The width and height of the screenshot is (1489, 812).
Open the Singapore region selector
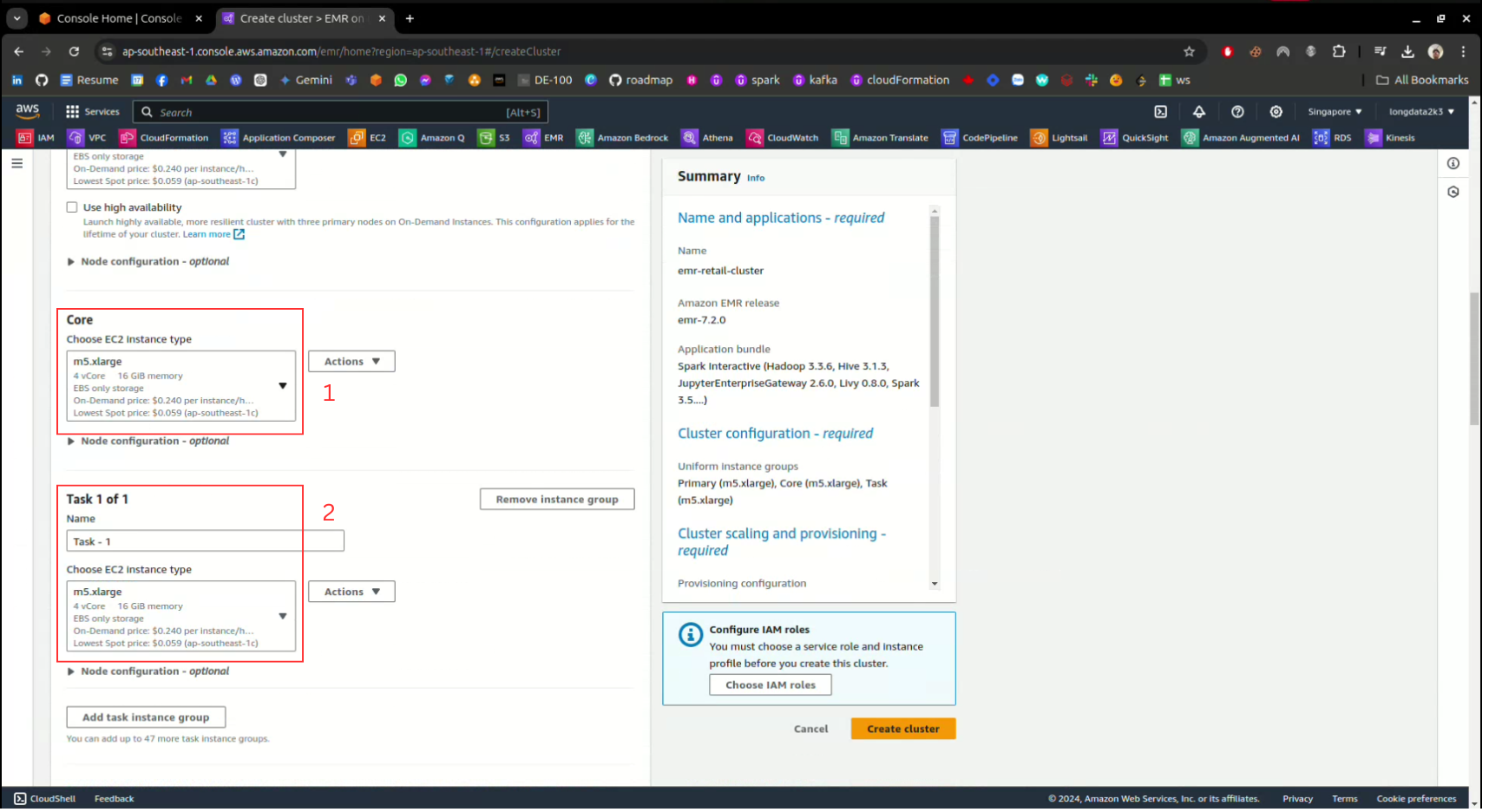click(x=1334, y=112)
